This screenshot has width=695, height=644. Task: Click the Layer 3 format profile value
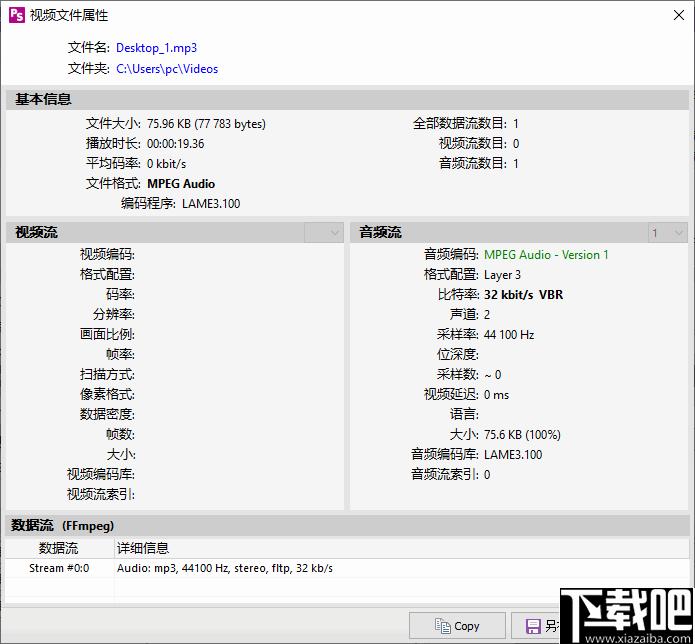tap(502, 275)
